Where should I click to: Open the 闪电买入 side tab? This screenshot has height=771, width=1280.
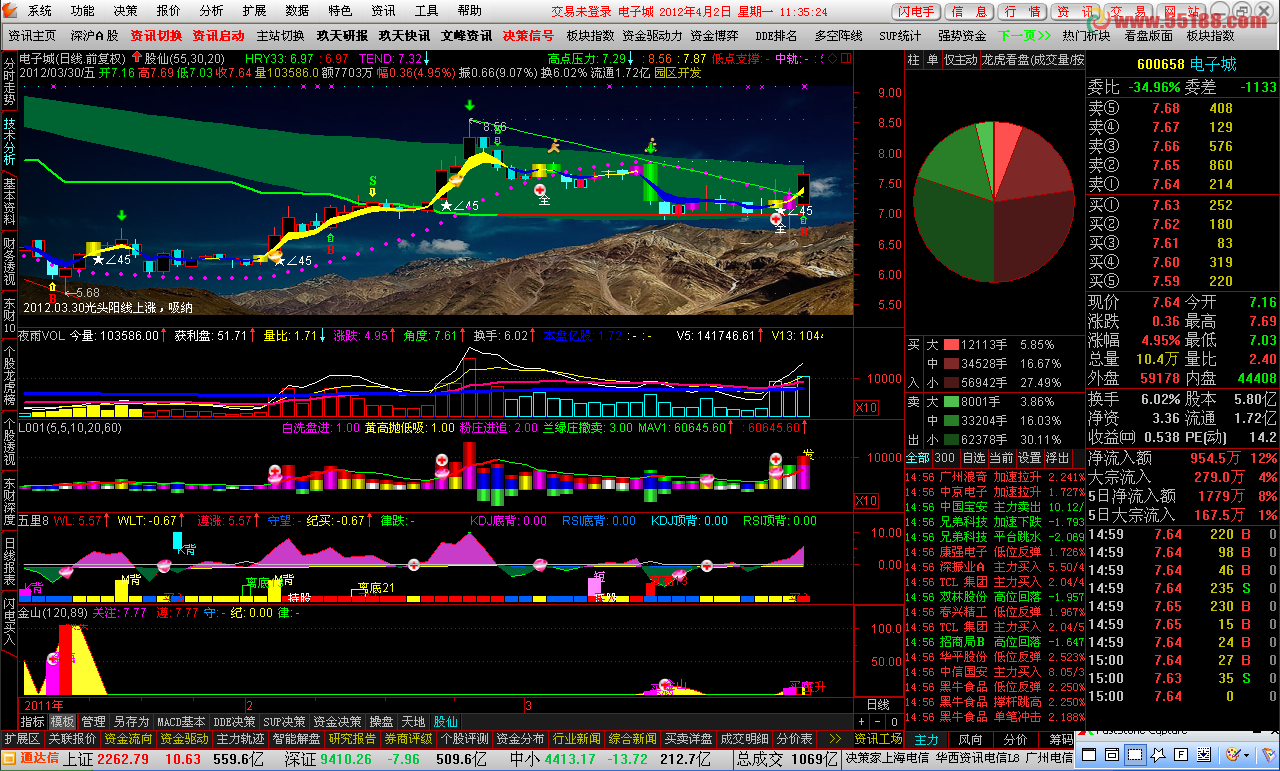pos(9,623)
